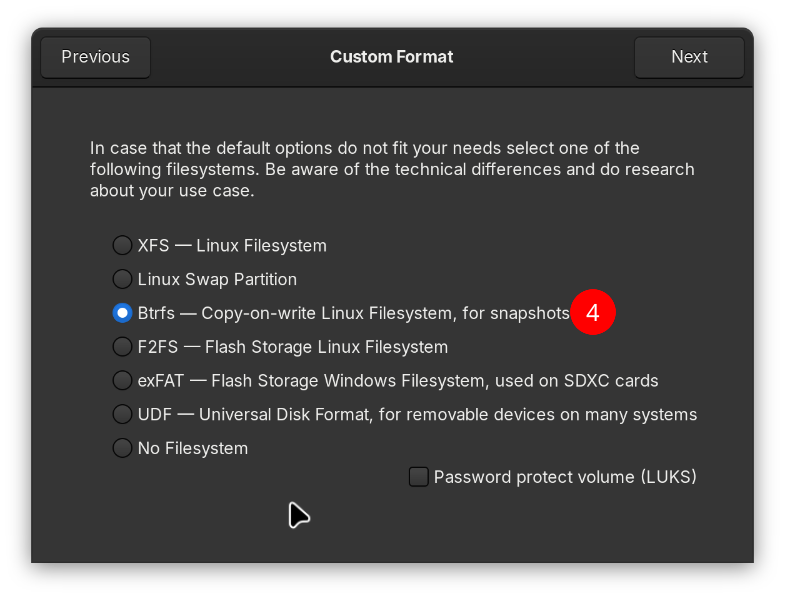
Task: Click the red number 4 badge
Action: [x=593, y=313]
